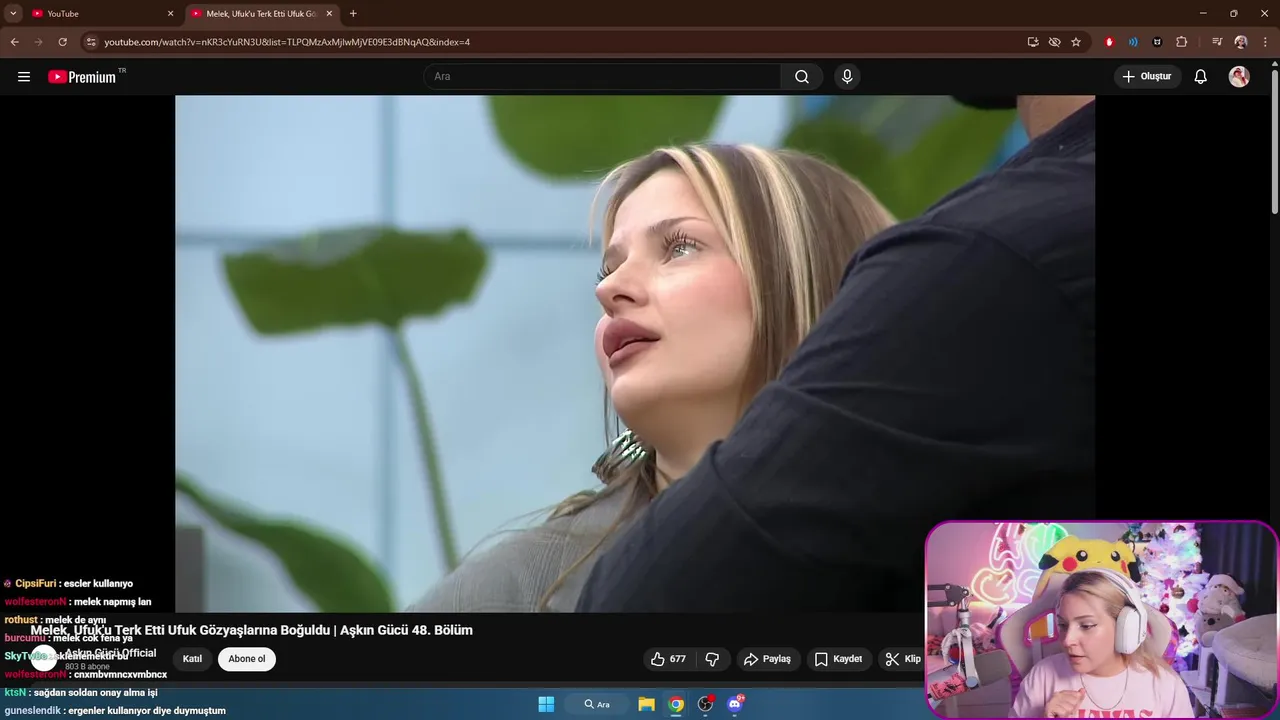Select the Melek, Ufuk'u Terk Etti tab
The image size is (1280, 720).
click(x=260, y=13)
